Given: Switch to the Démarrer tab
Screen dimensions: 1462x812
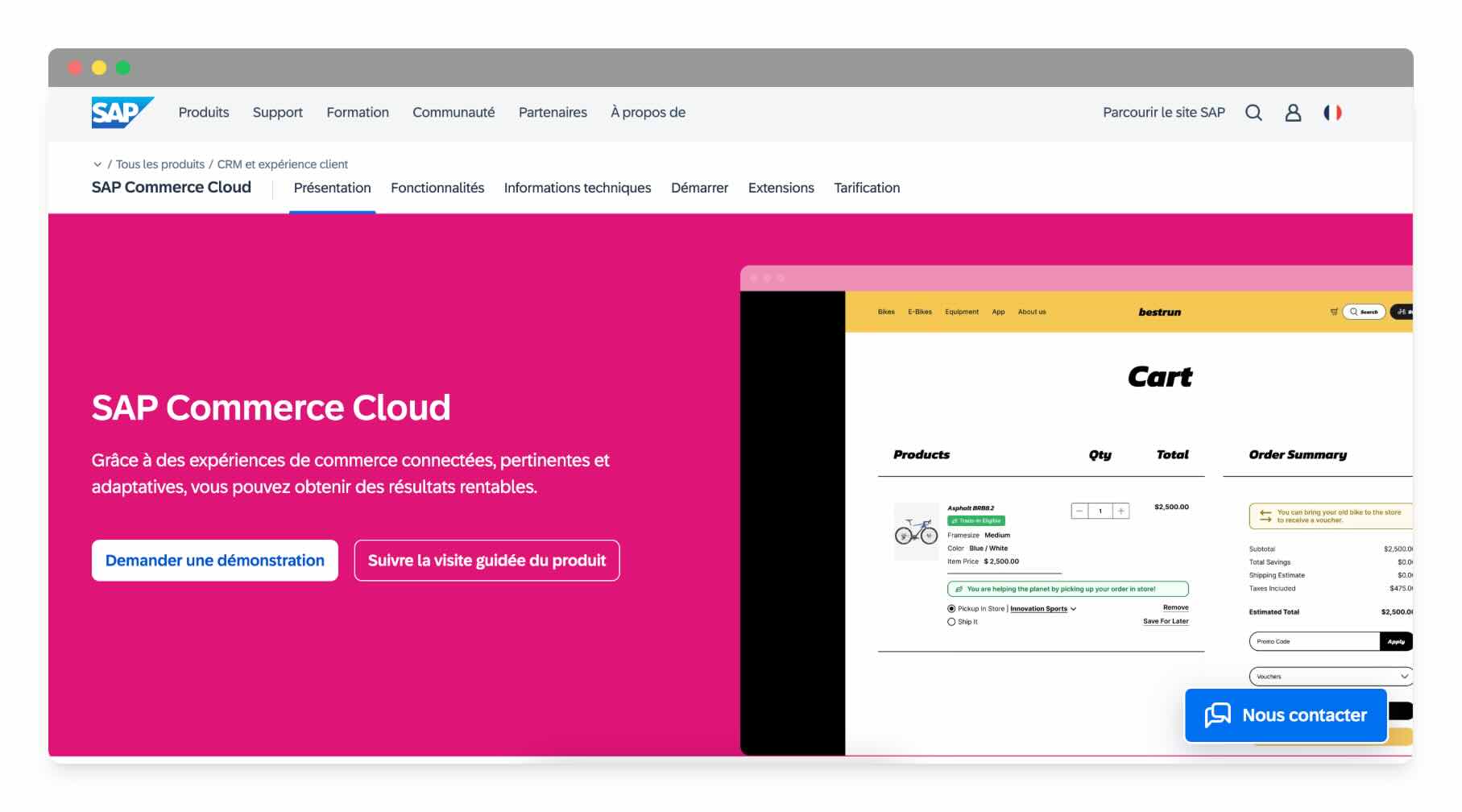Looking at the screenshot, I should [699, 188].
